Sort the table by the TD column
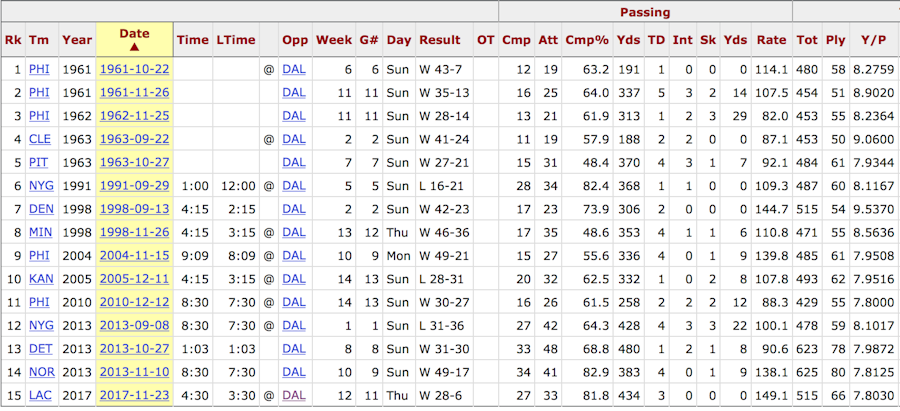Viewport: 900px width, 411px height. [x=656, y=40]
